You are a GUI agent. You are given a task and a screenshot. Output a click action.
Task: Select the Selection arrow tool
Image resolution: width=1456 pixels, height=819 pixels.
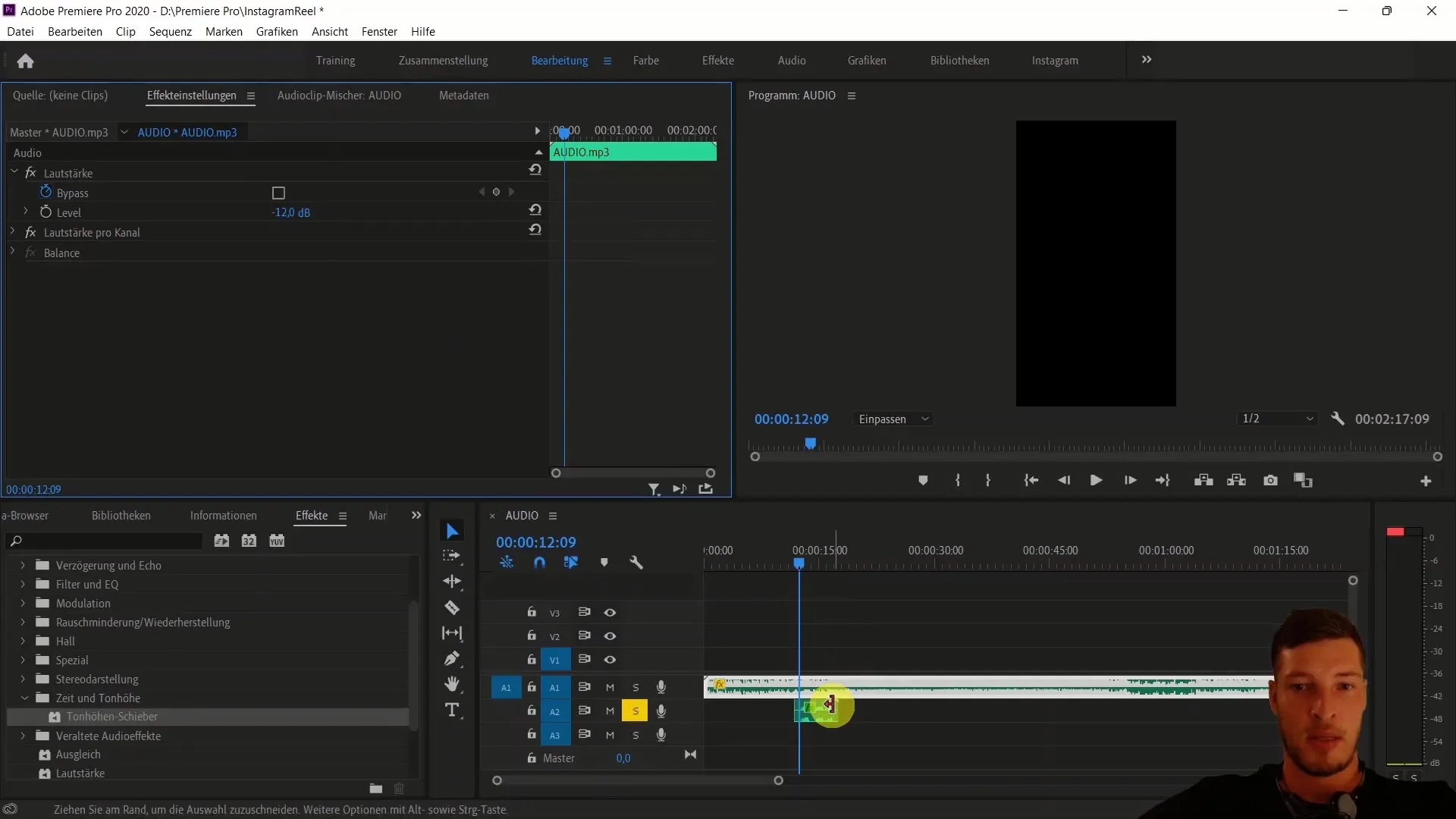coord(452,531)
